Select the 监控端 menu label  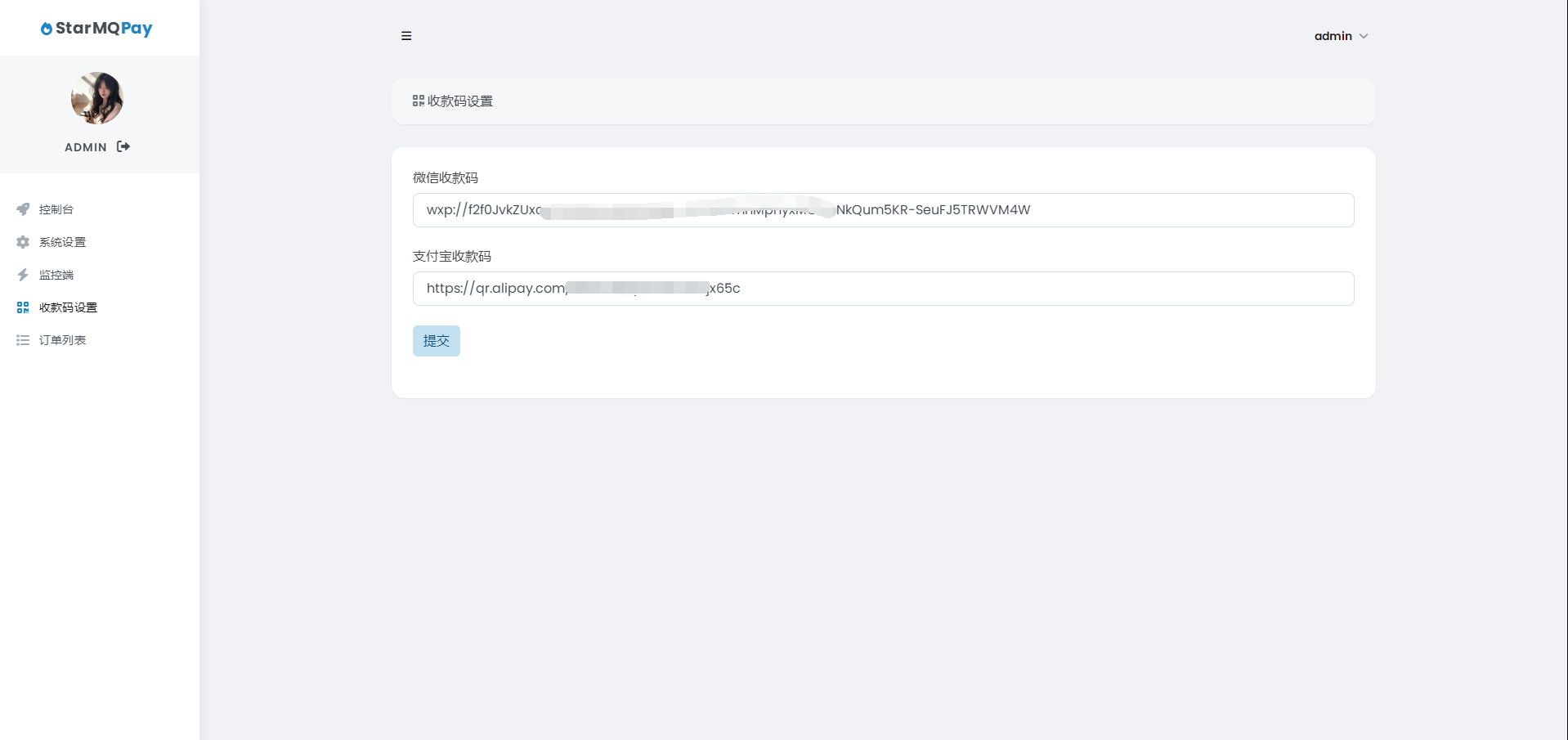coord(56,275)
